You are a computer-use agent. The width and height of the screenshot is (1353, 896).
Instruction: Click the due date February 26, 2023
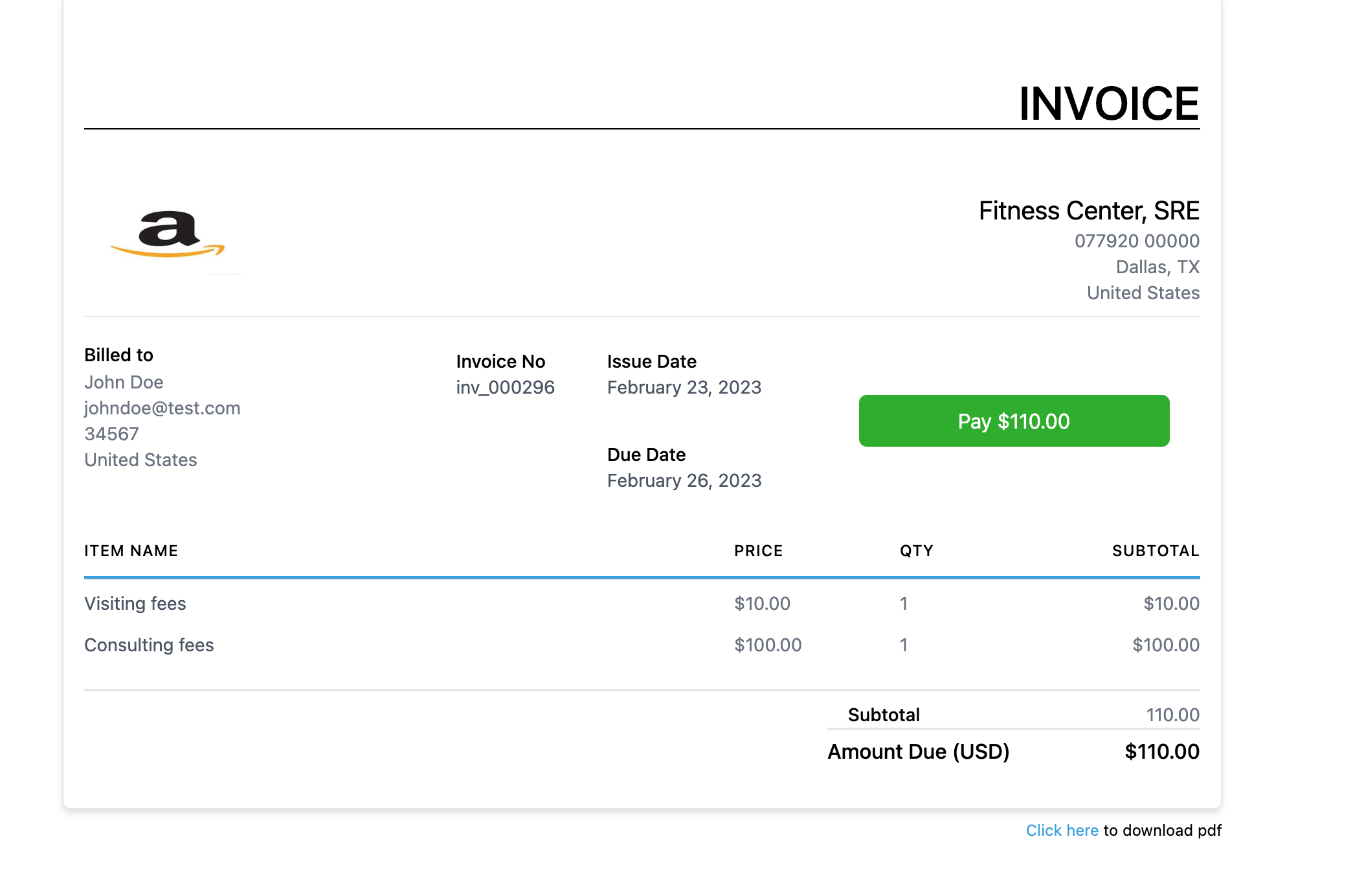pyautogui.click(x=684, y=480)
